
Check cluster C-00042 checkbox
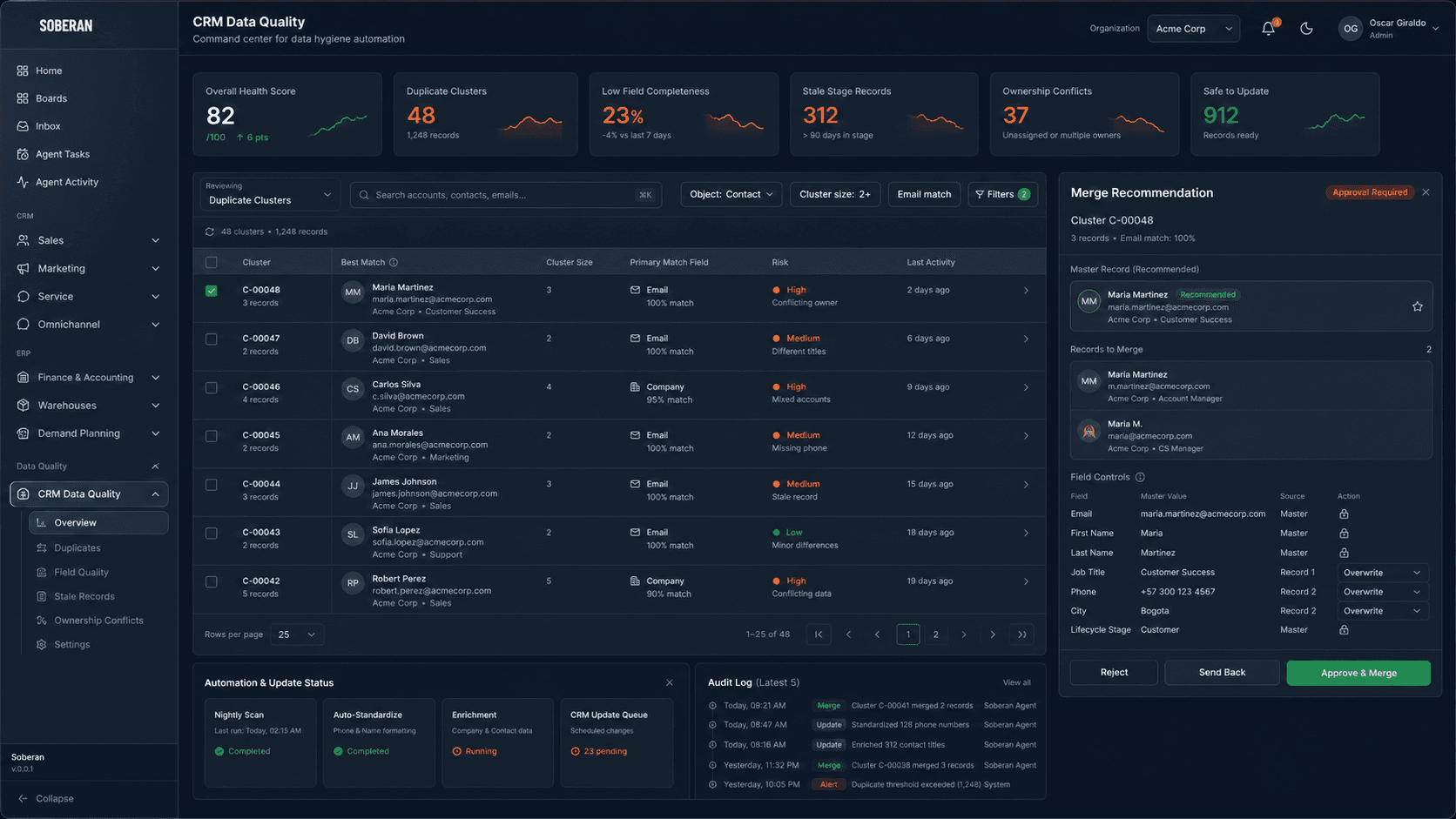click(212, 581)
